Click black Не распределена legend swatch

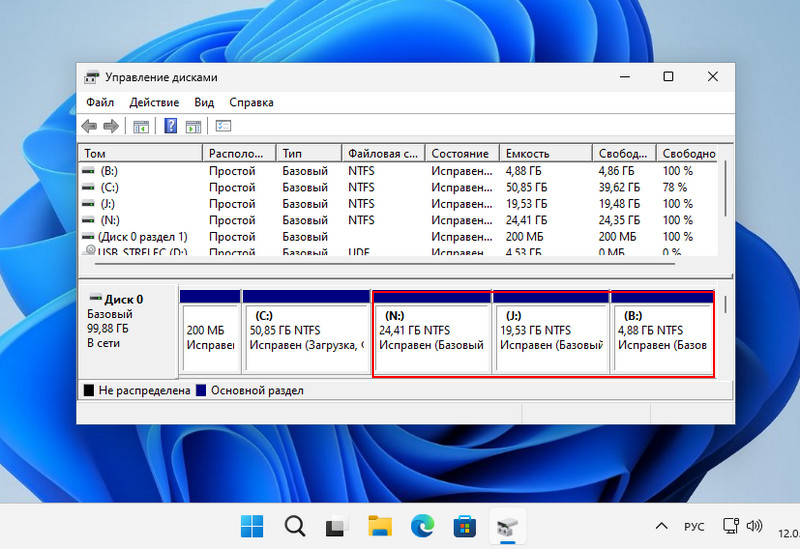coord(89,390)
